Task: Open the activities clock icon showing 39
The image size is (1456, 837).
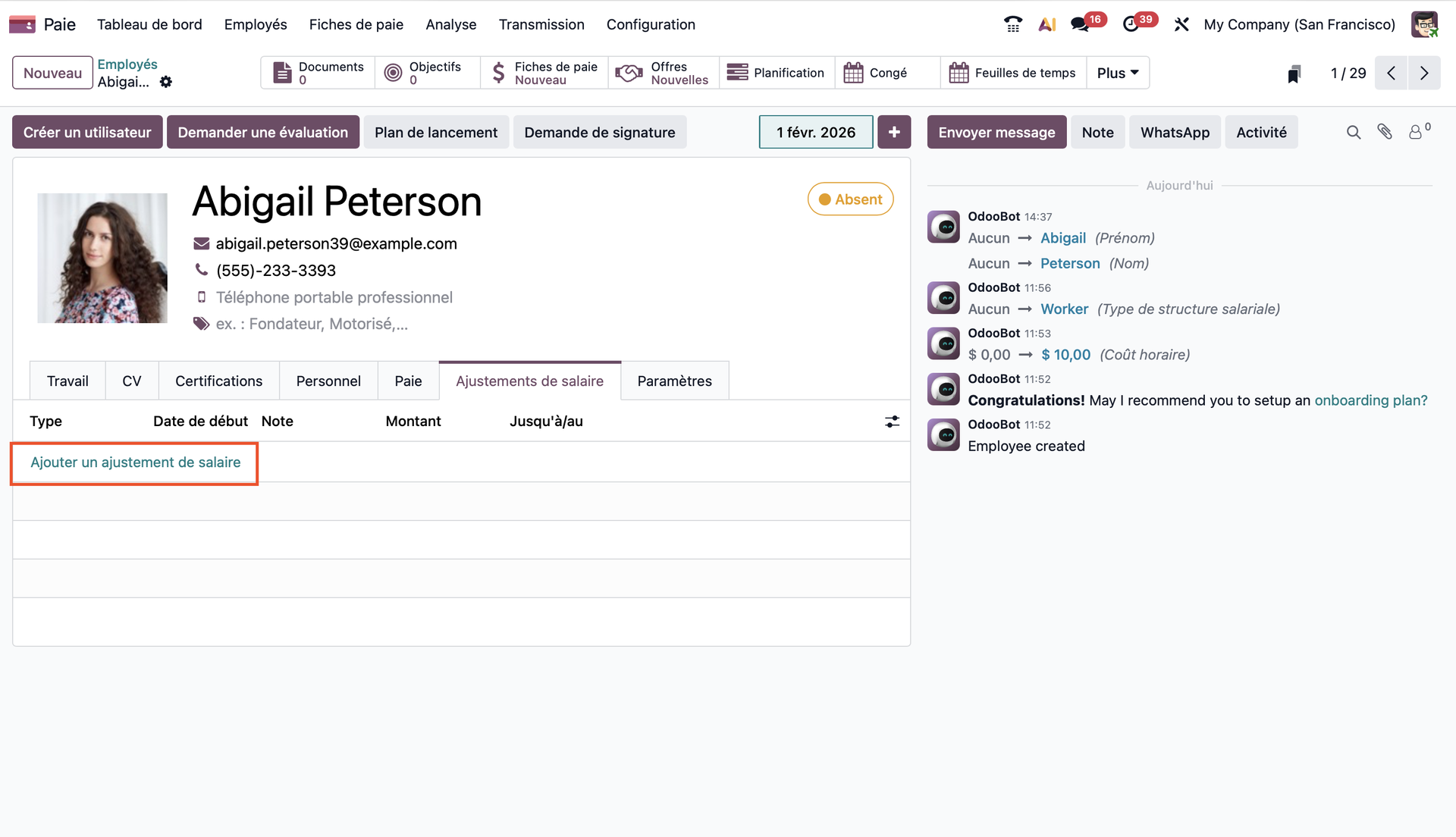Action: click(x=1131, y=24)
